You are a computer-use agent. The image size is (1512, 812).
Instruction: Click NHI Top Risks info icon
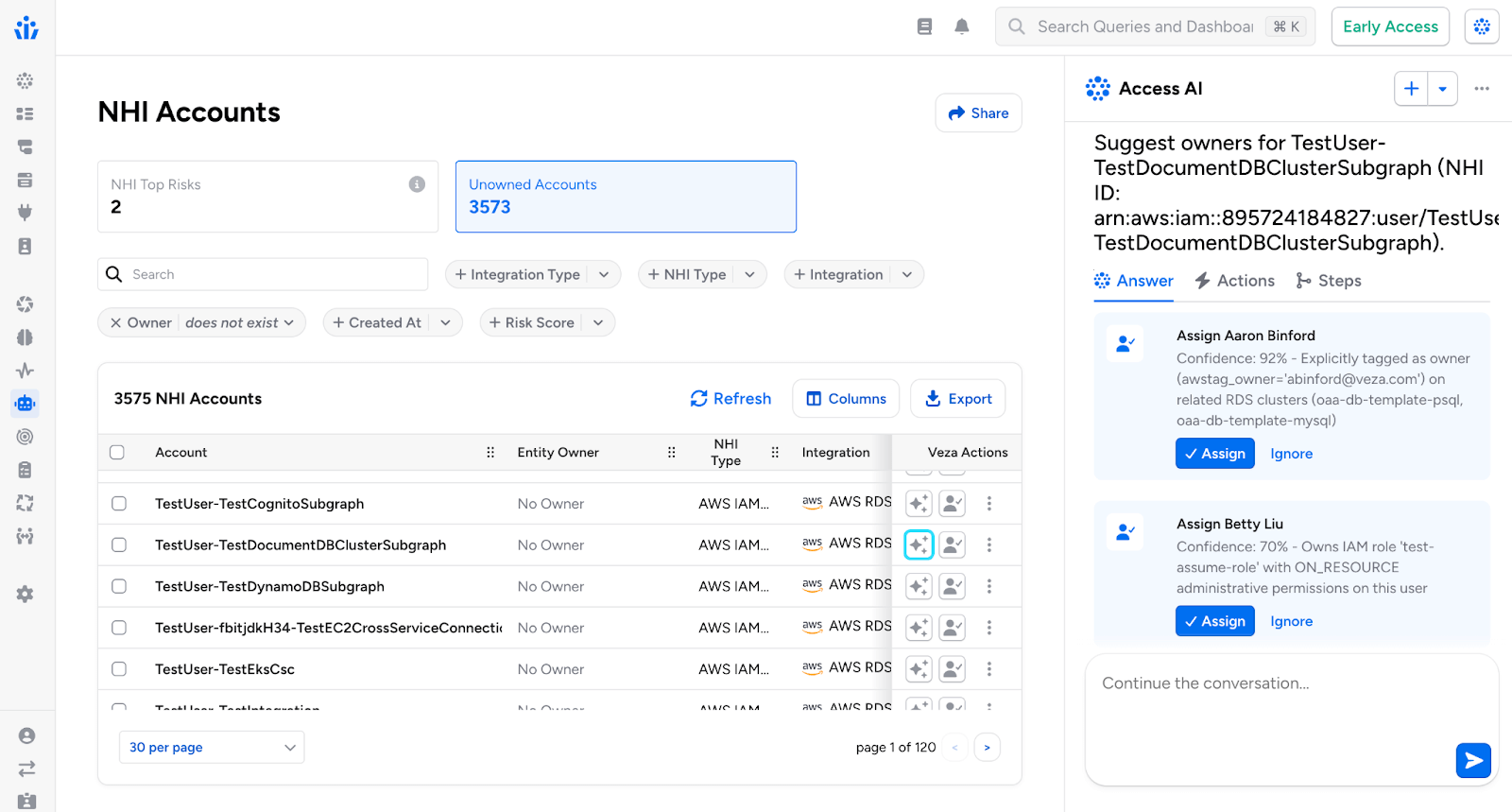tap(417, 184)
